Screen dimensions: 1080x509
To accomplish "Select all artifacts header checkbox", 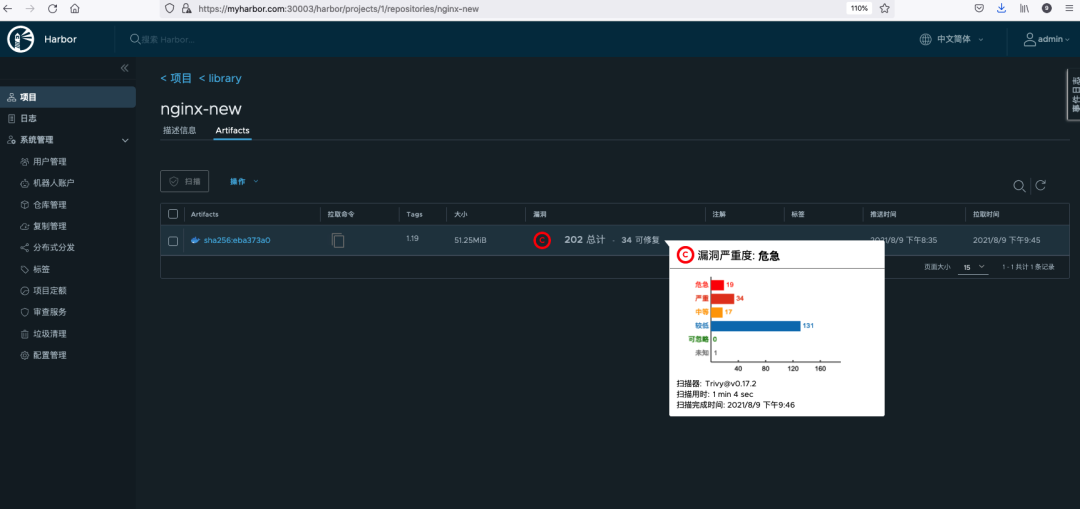I will 173,214.
